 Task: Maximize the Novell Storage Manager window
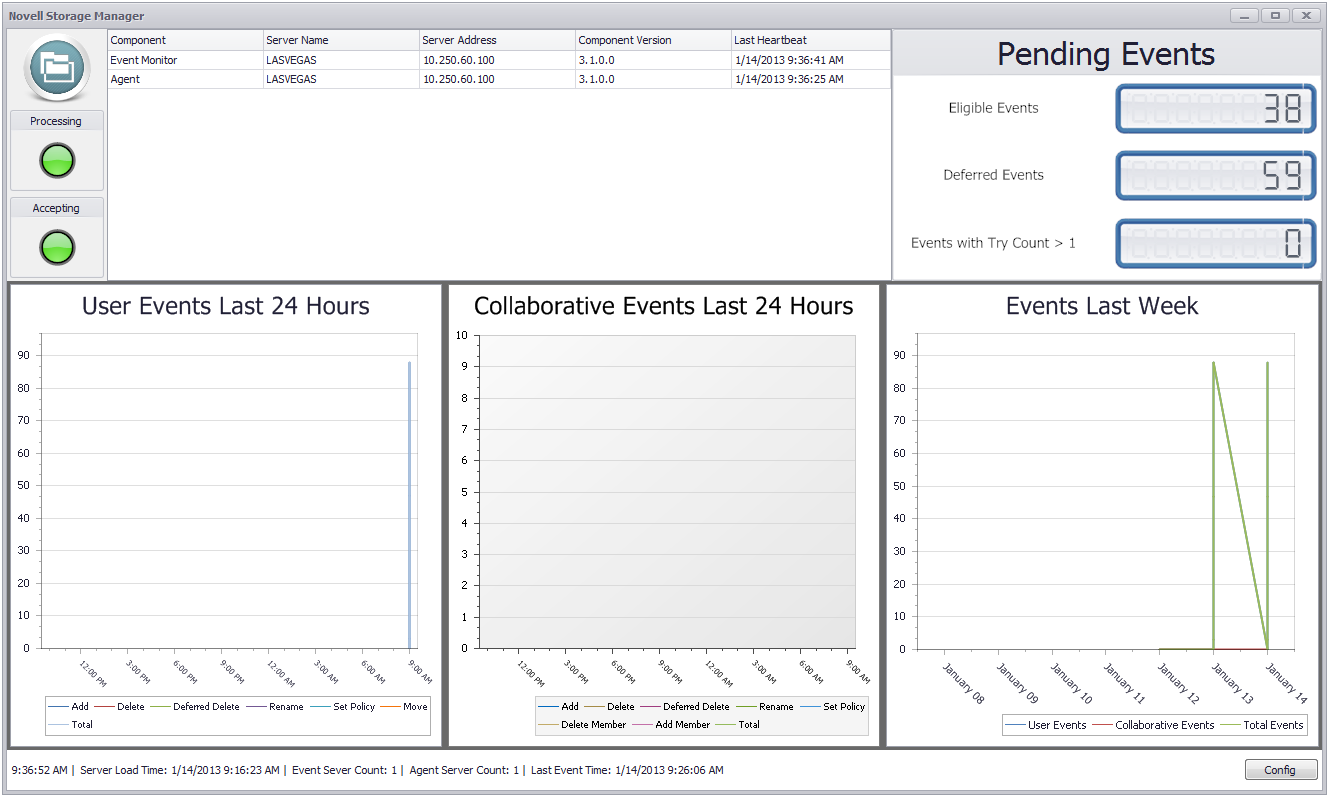pyautogui.click(x=1274, y=15)
